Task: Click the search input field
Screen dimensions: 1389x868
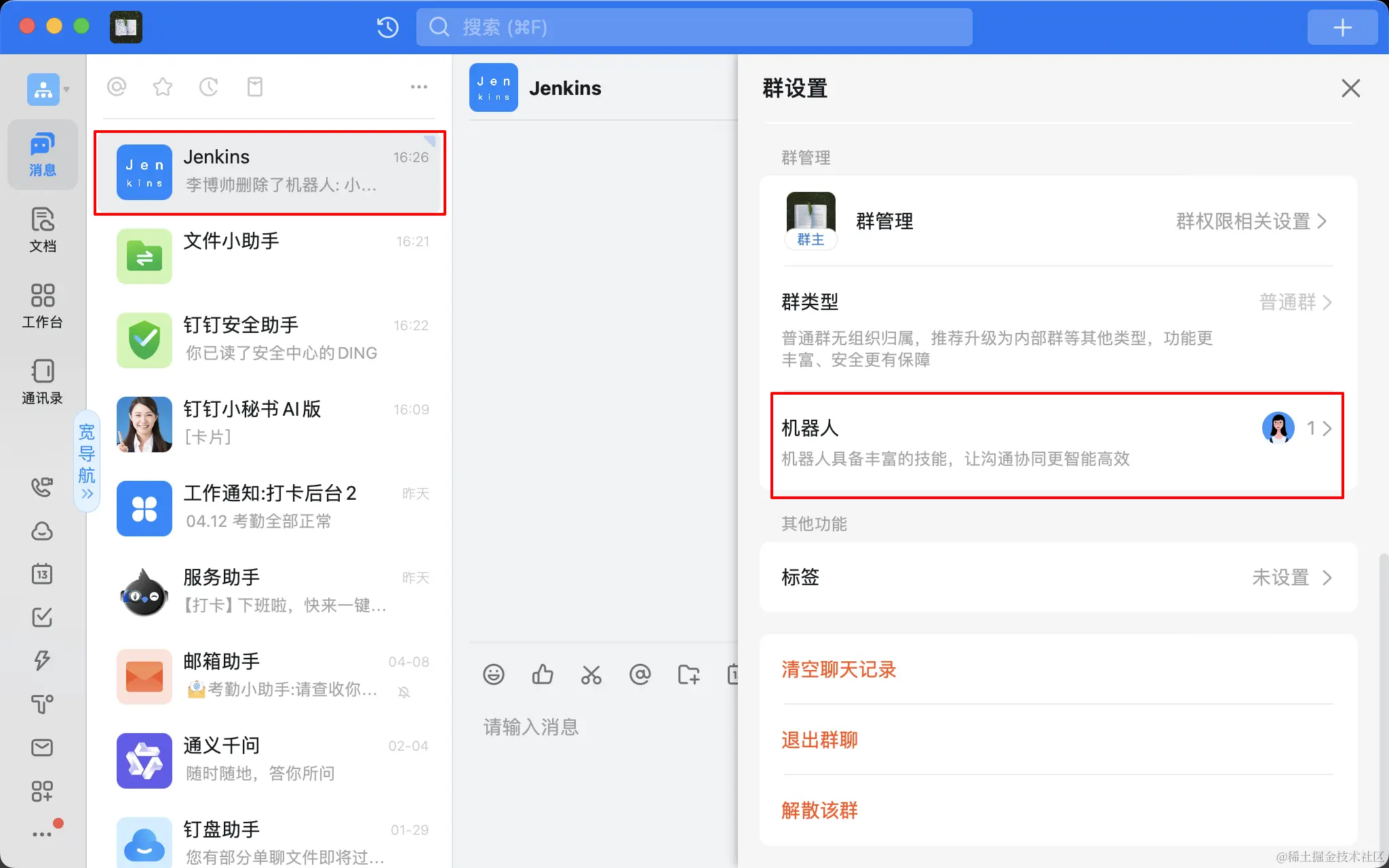Action: tap(694, 27)
